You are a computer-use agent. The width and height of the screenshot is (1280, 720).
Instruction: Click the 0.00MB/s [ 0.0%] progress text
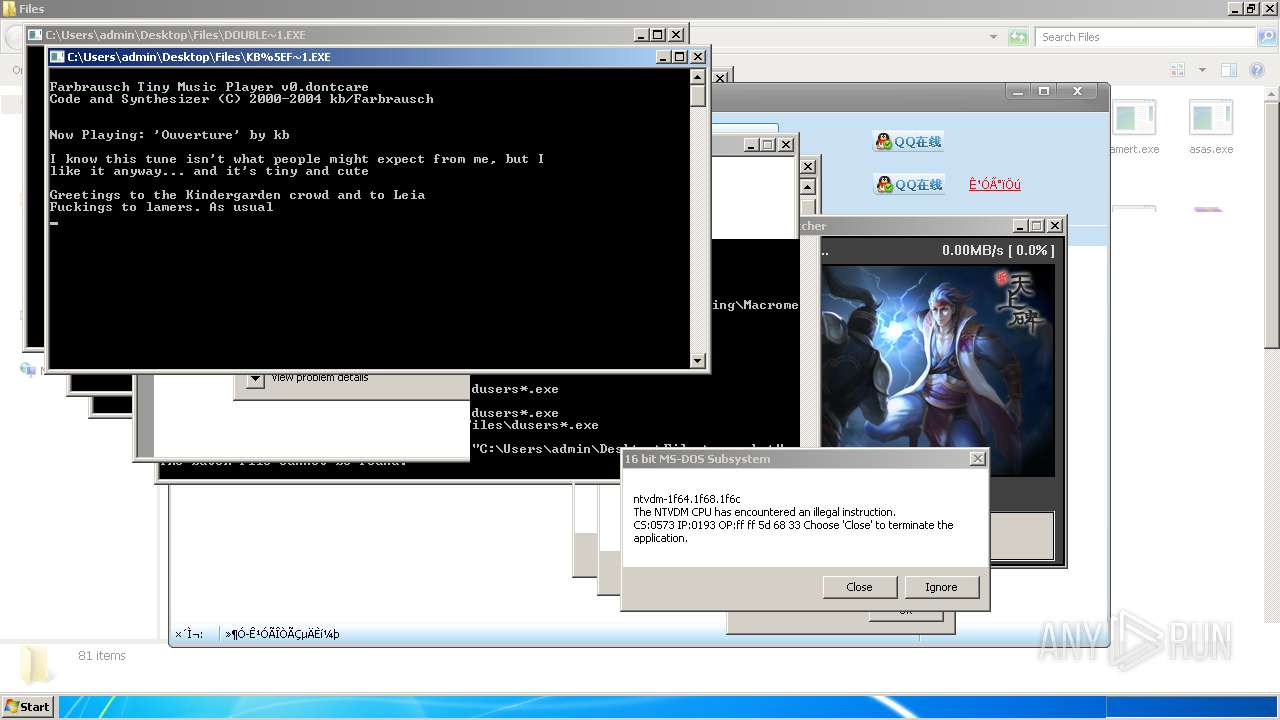(x=998, y=250)
